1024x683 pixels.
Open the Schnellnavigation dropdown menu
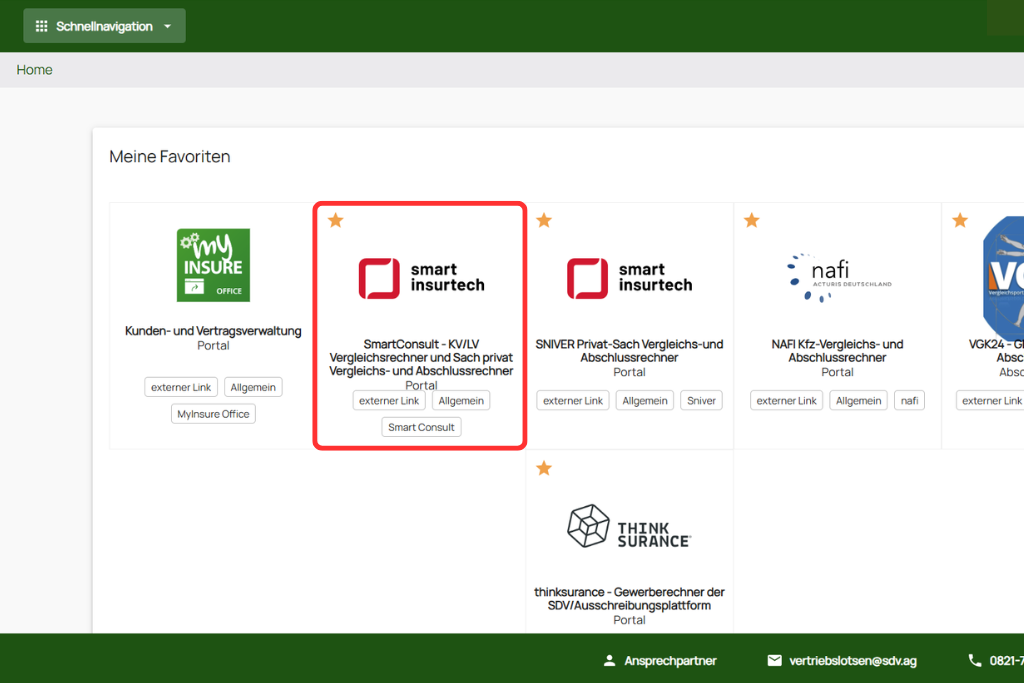tap(104, 26)
